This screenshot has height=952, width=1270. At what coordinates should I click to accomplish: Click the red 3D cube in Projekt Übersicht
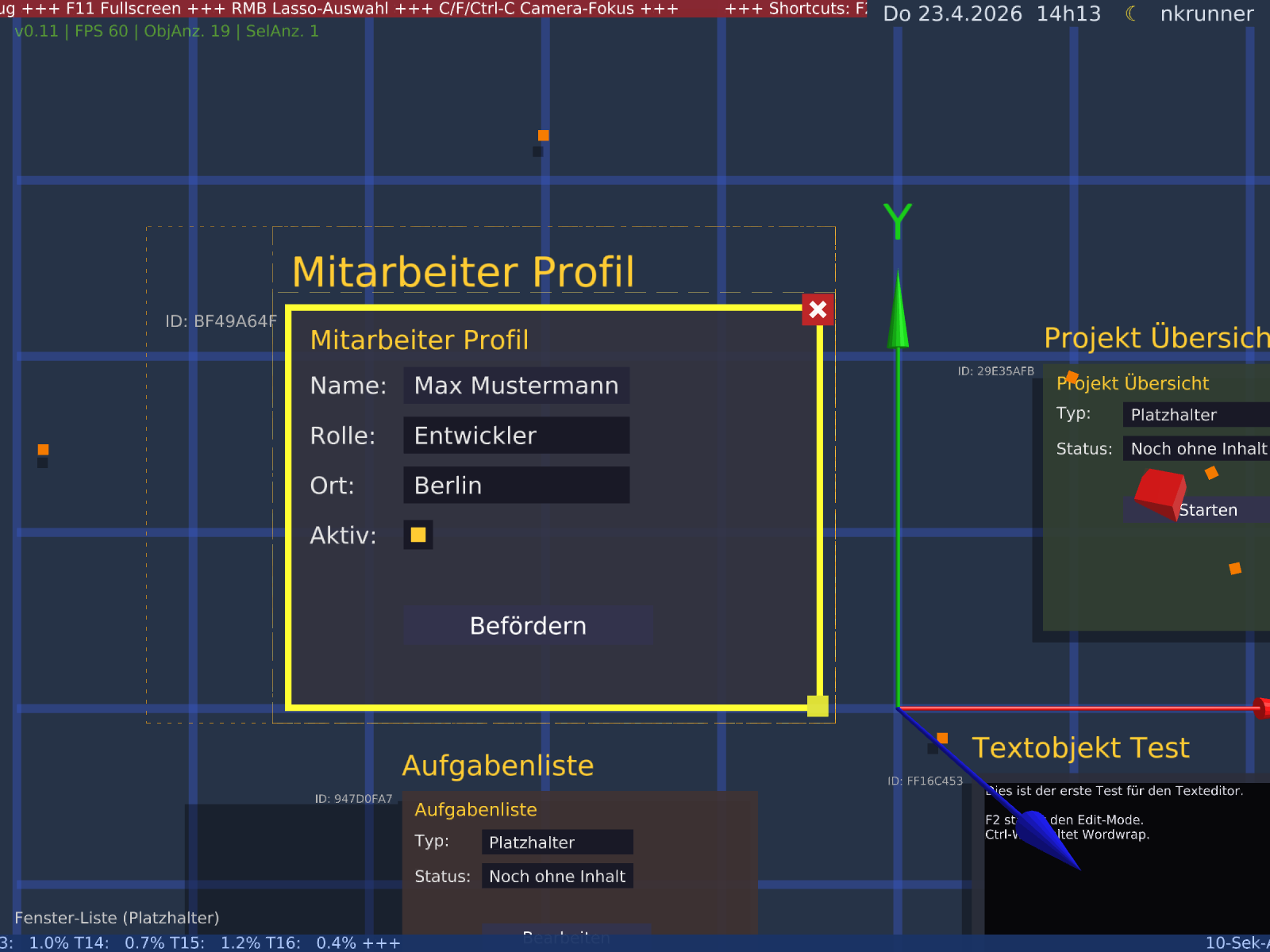(x=1158, y=494)
